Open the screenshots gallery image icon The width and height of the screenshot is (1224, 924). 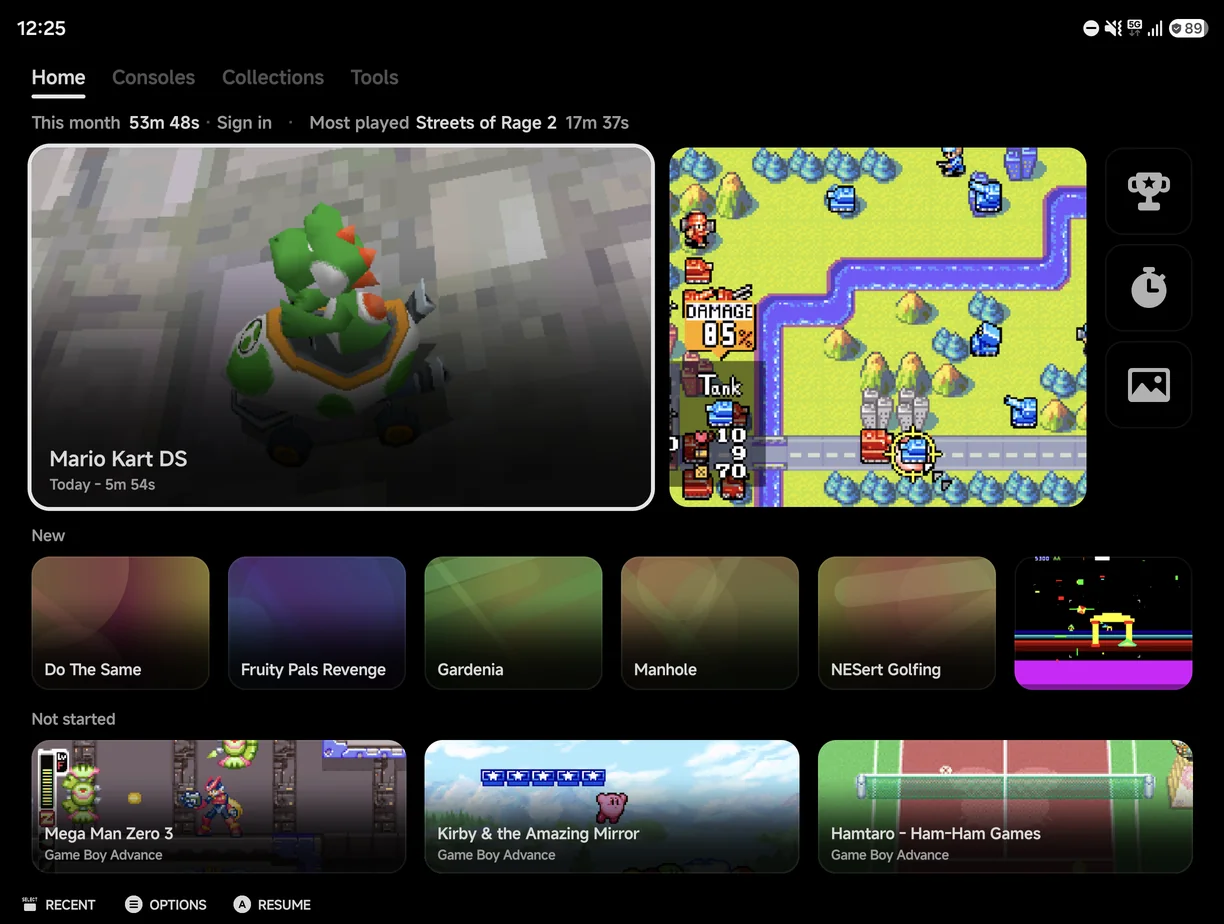(x=1148, y=385)
